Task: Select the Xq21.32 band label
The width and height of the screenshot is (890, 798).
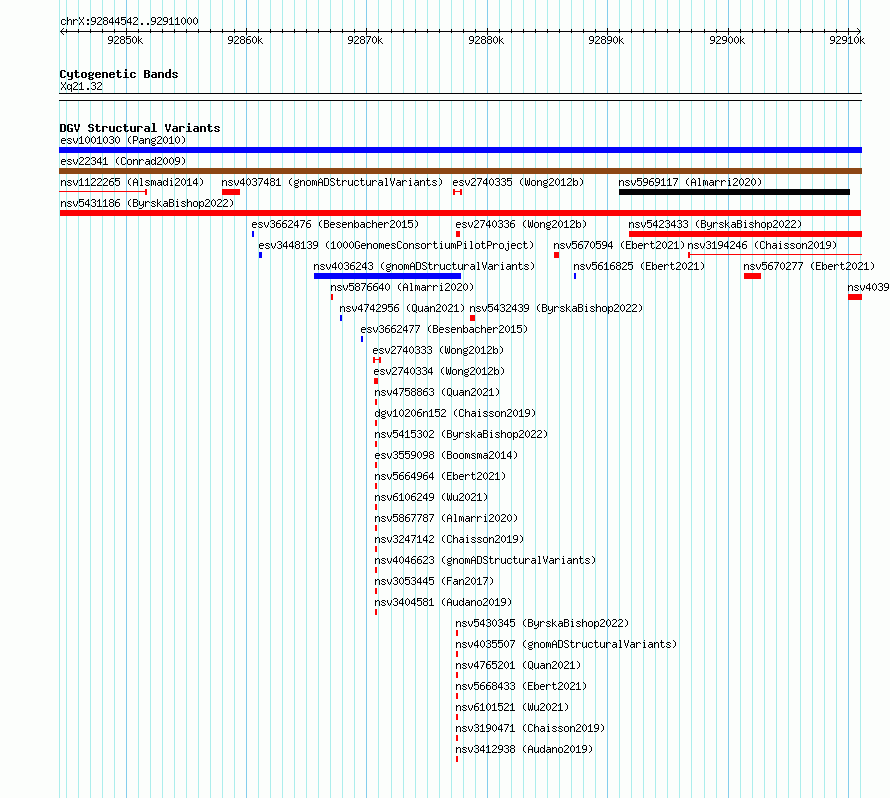Action: (x=81, y=86)
